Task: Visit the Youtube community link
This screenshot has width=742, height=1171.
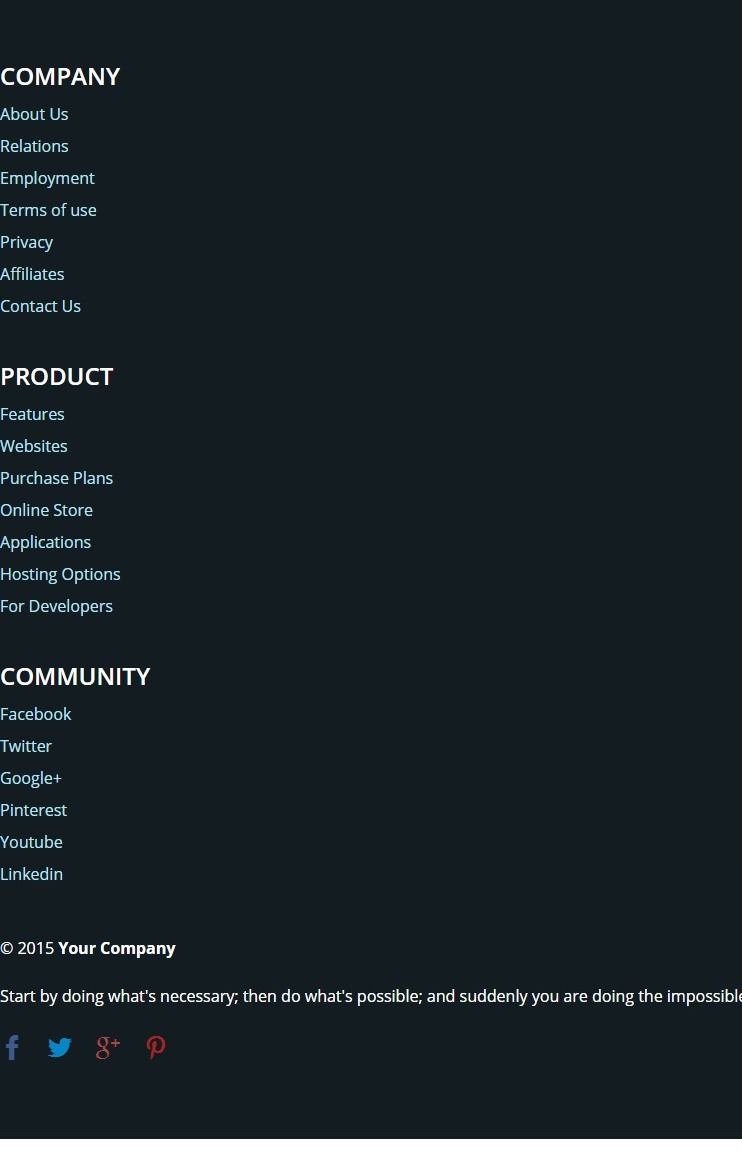Action: coord(31,842)
